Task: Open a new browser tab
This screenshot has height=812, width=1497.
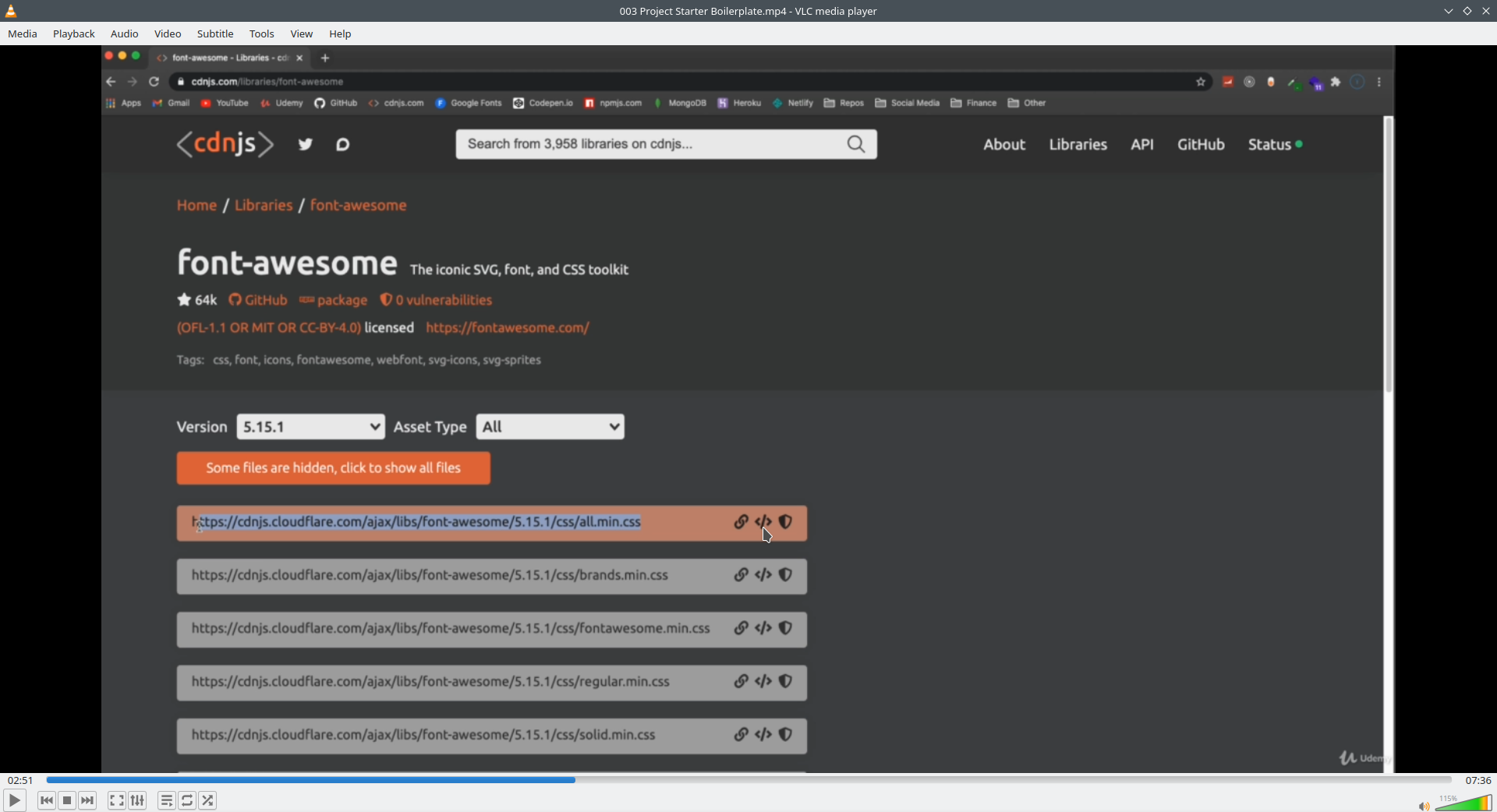Action: coord(325,58)
